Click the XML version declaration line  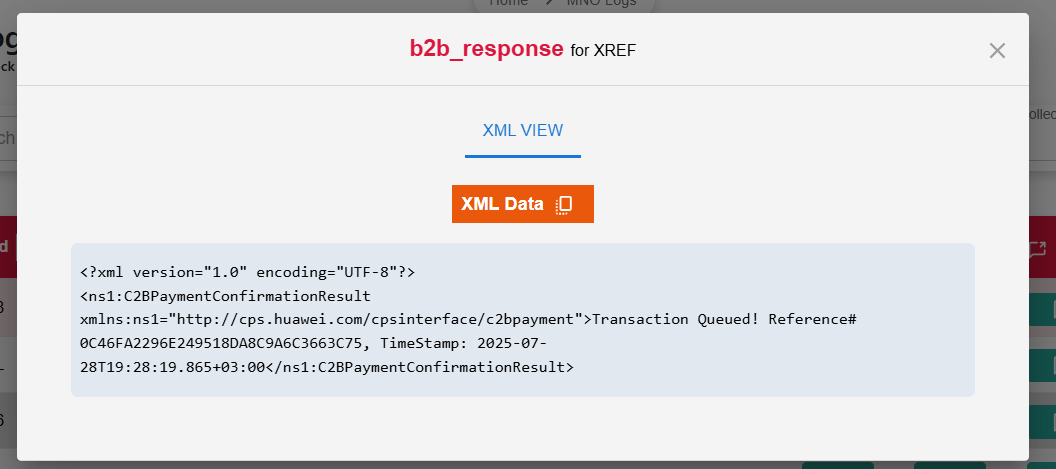coord(247,272)
